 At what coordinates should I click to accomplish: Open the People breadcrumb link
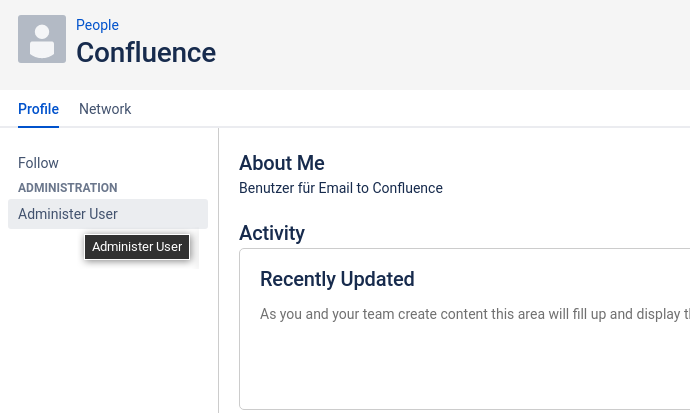[x=97, y=25]
